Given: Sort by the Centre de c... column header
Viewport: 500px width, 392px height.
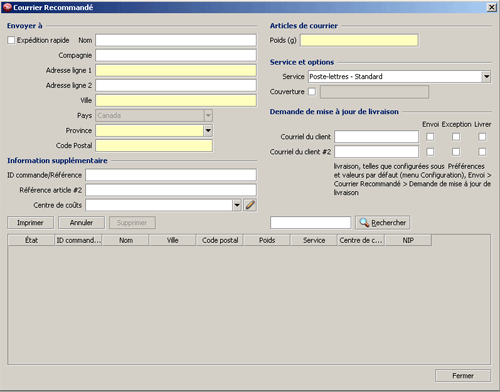Looking at the screenshot, I should pyautogui.click(x=361, y=240).
